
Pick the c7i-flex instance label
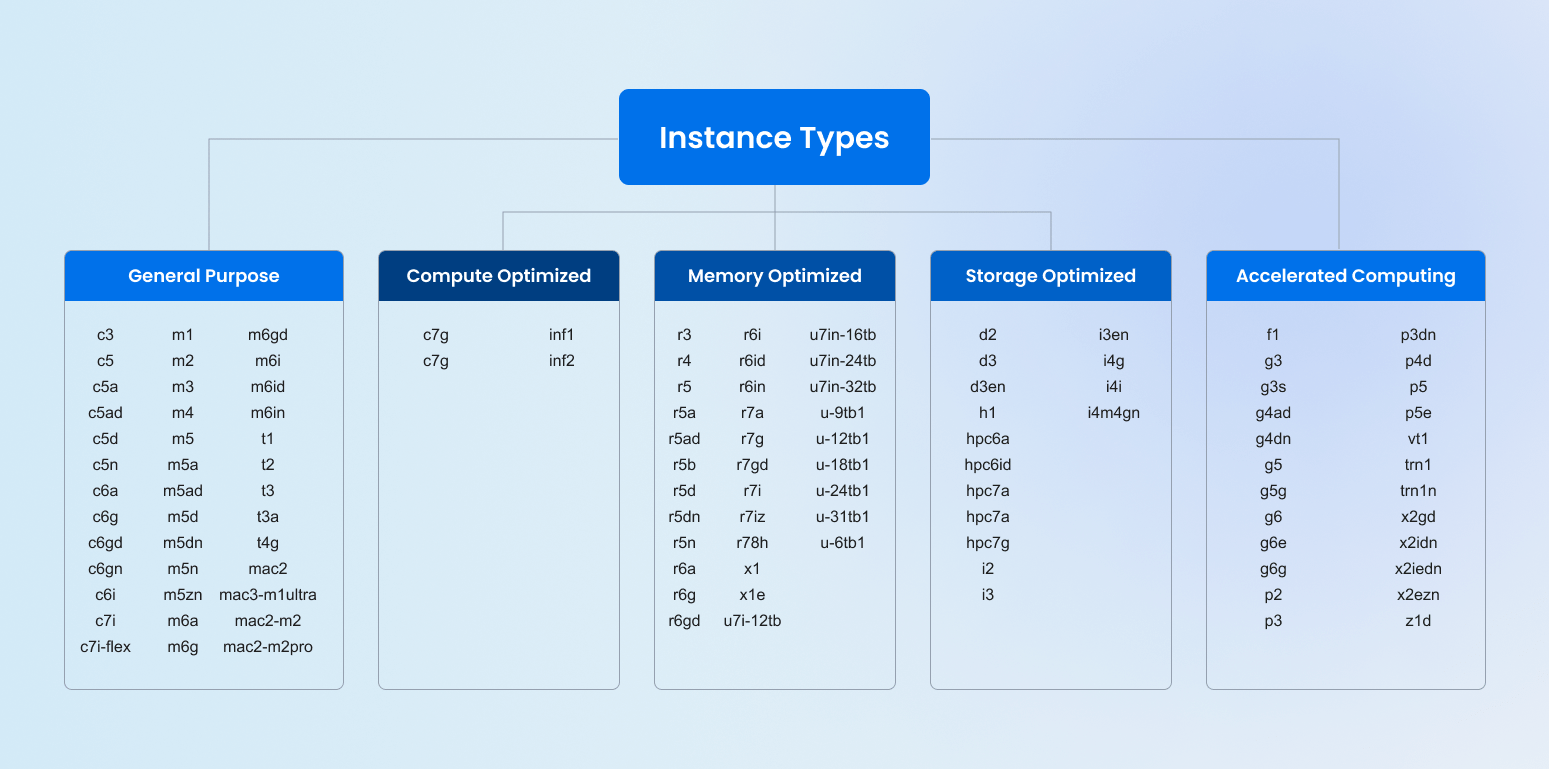(x=106, y=647)
